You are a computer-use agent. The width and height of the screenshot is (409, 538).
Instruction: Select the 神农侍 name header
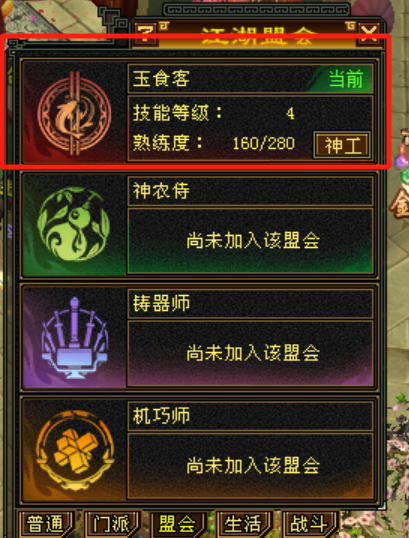(x=250, y=191)
